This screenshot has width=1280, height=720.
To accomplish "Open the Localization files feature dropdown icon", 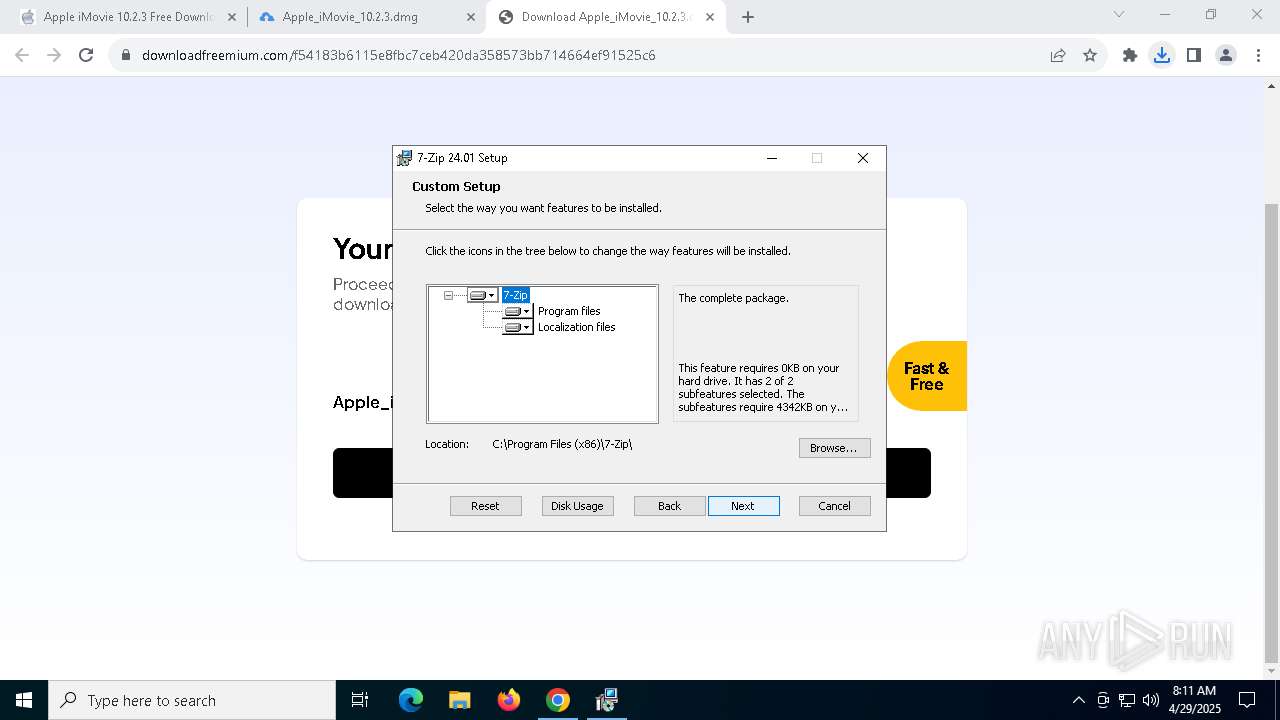I will coord(518,327).
